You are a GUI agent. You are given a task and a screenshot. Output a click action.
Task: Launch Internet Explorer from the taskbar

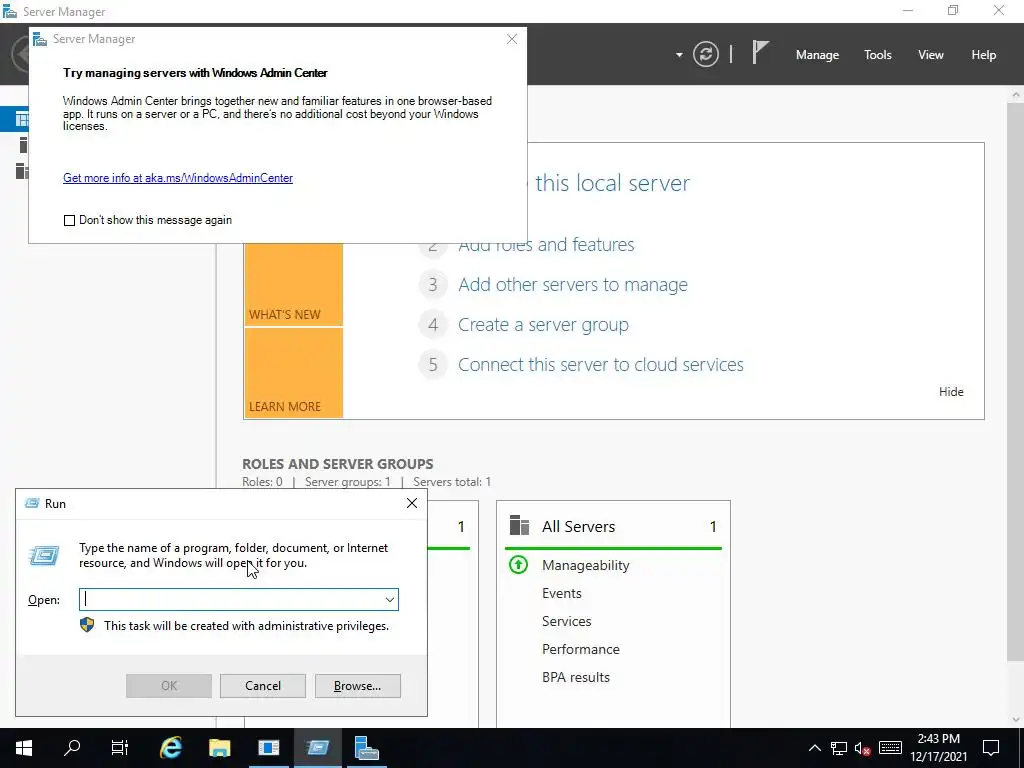click(x=170, y=748)
